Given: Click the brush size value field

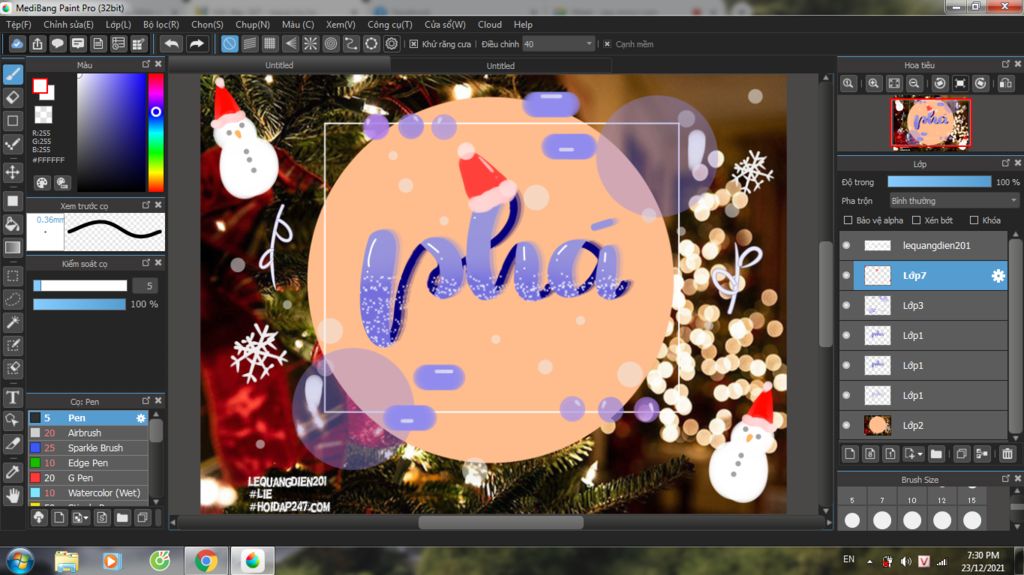Looking at the screenshot, I should [148, 286].
